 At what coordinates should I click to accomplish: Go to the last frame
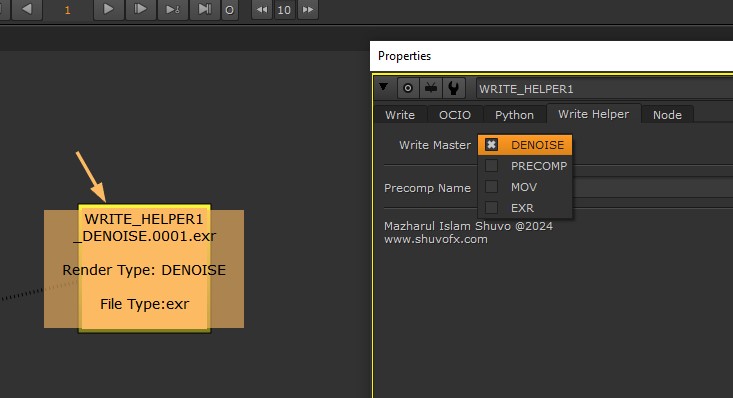[204, 9]
